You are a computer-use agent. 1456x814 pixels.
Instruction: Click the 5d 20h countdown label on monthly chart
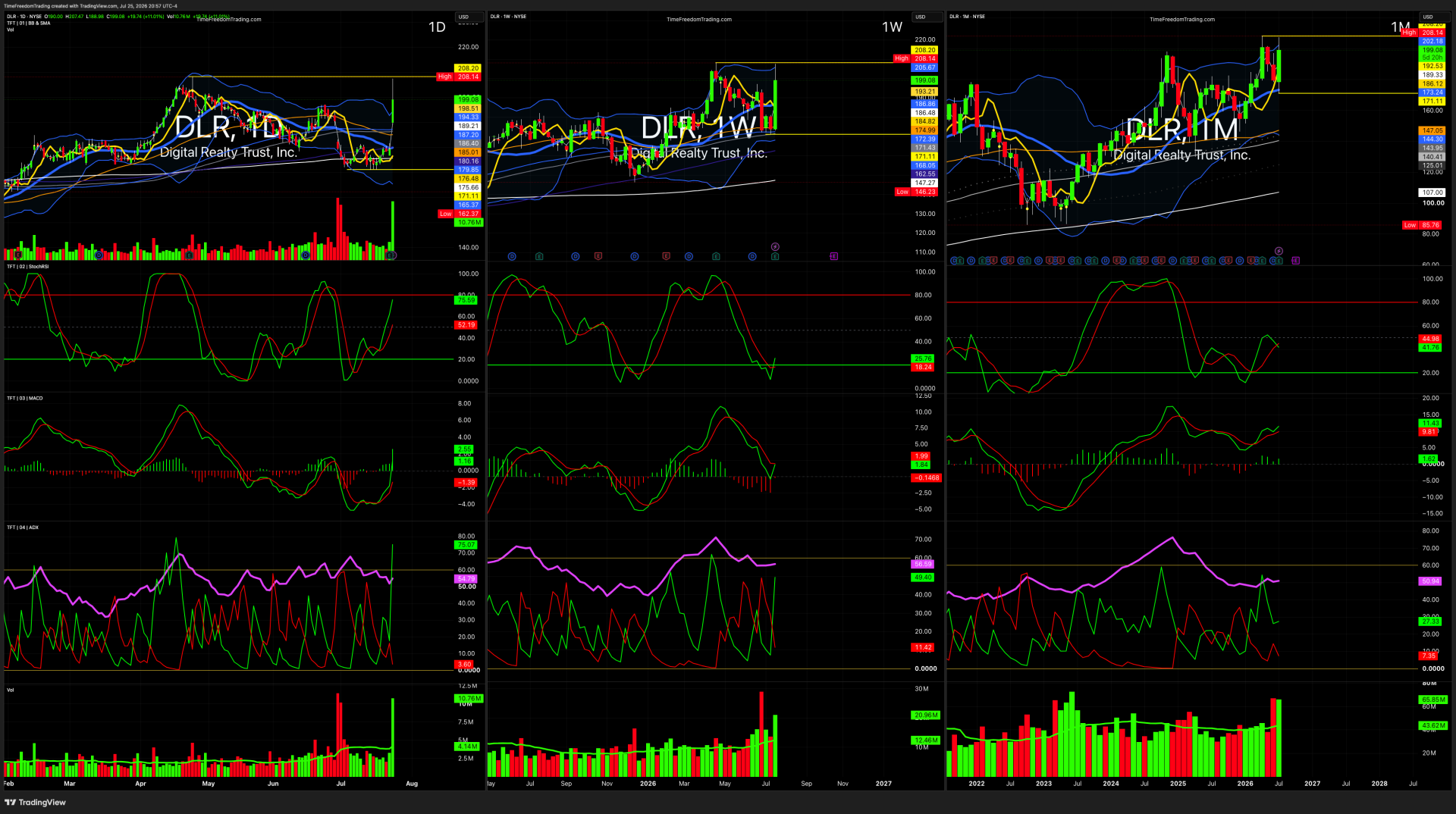[1432, 58]
